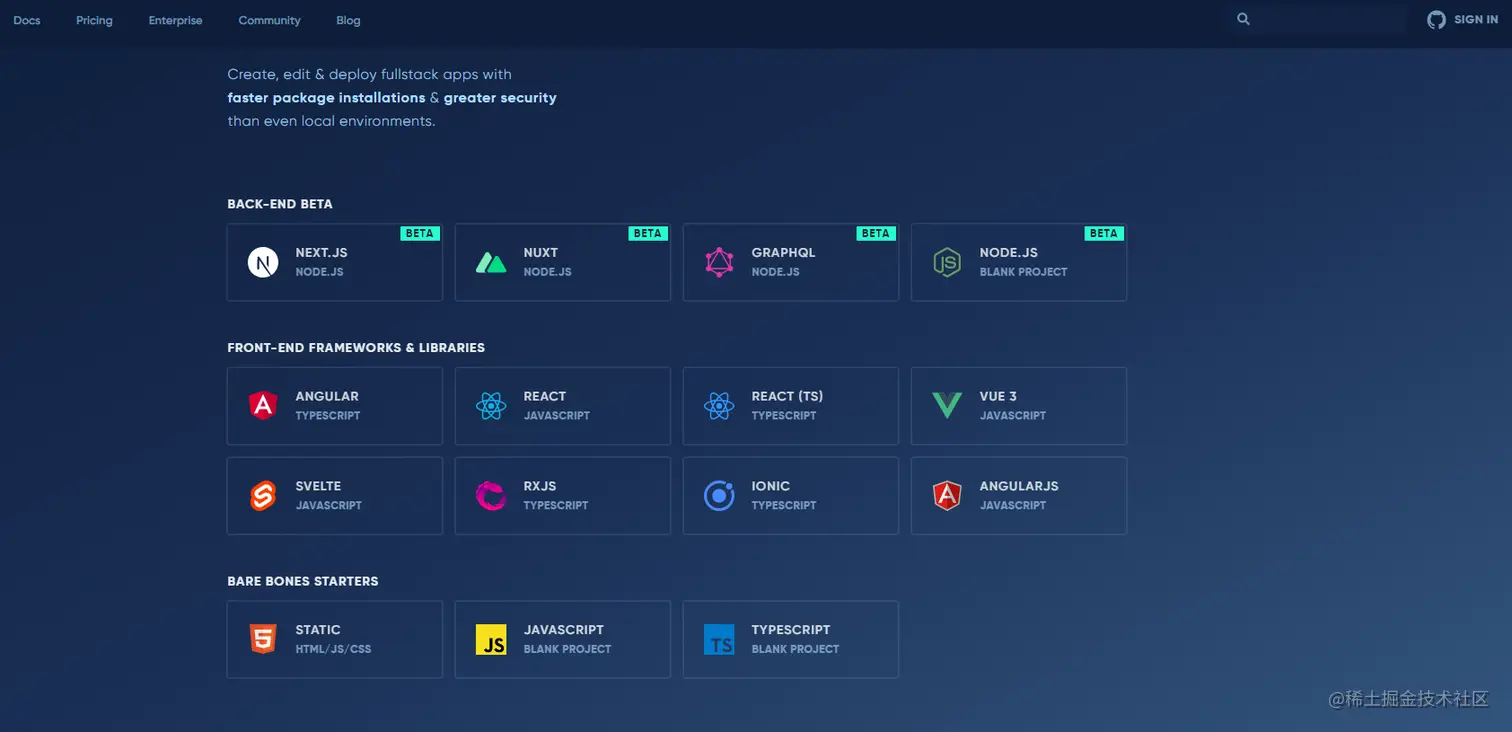
Task: Start a NEXT.JS project title
Action: click(x=321, y=253)
